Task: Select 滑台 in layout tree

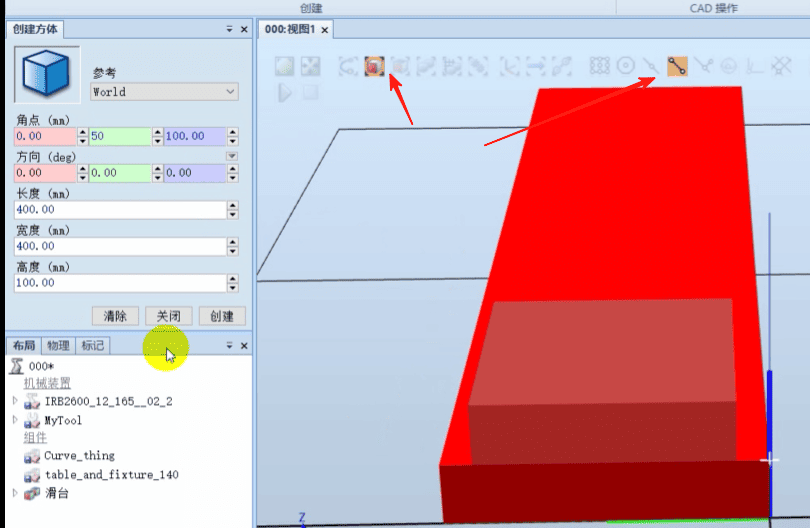Action: 57,493
